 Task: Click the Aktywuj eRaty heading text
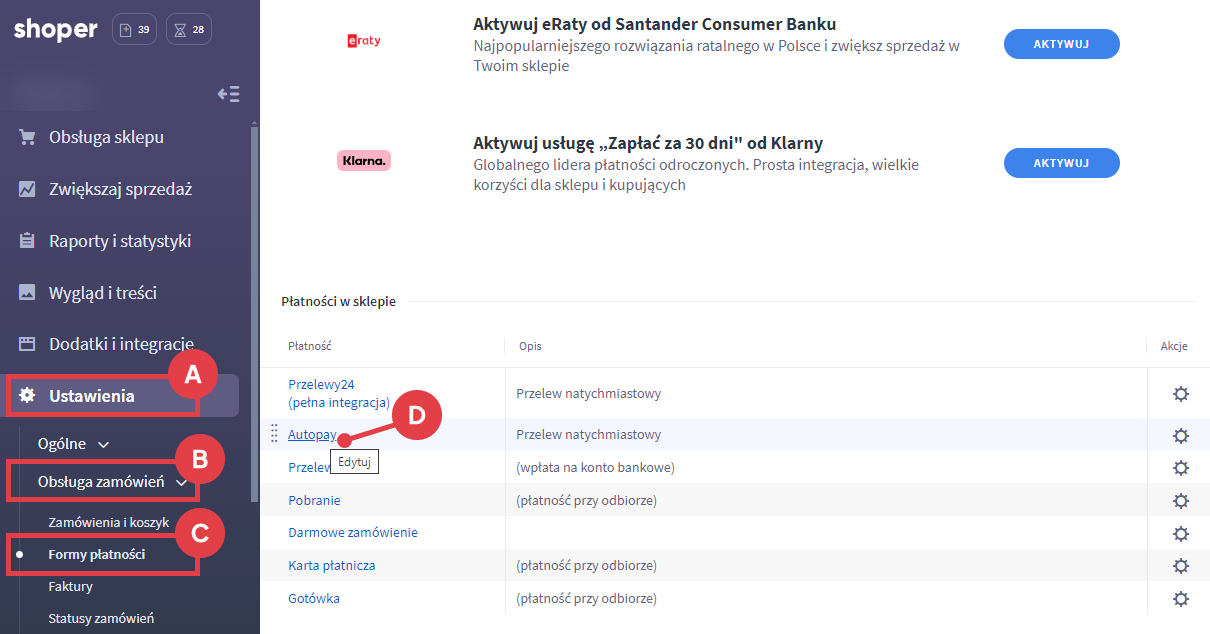pyautogui.click(x=655, y=24)
